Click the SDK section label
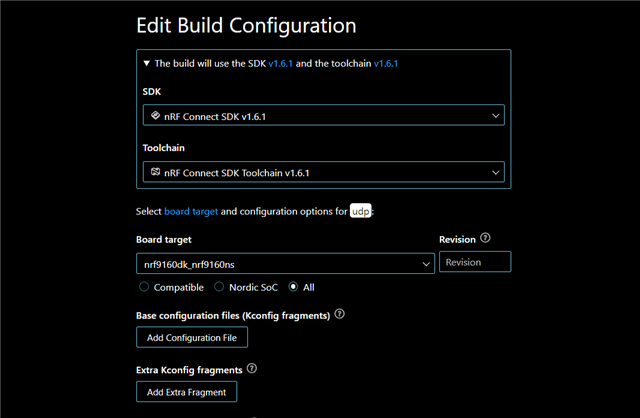Image resolution: width=640 pixels, height=418 pixels. point(152,91)
